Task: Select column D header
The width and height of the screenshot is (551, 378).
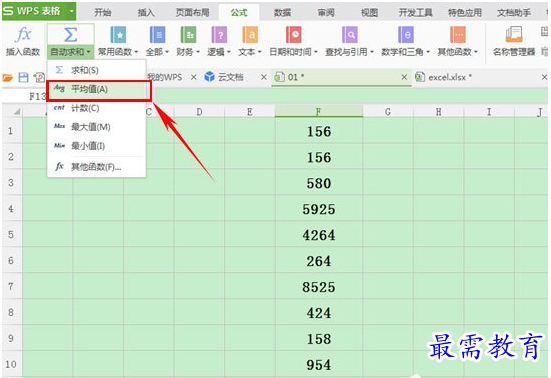Action: point(199,112)
